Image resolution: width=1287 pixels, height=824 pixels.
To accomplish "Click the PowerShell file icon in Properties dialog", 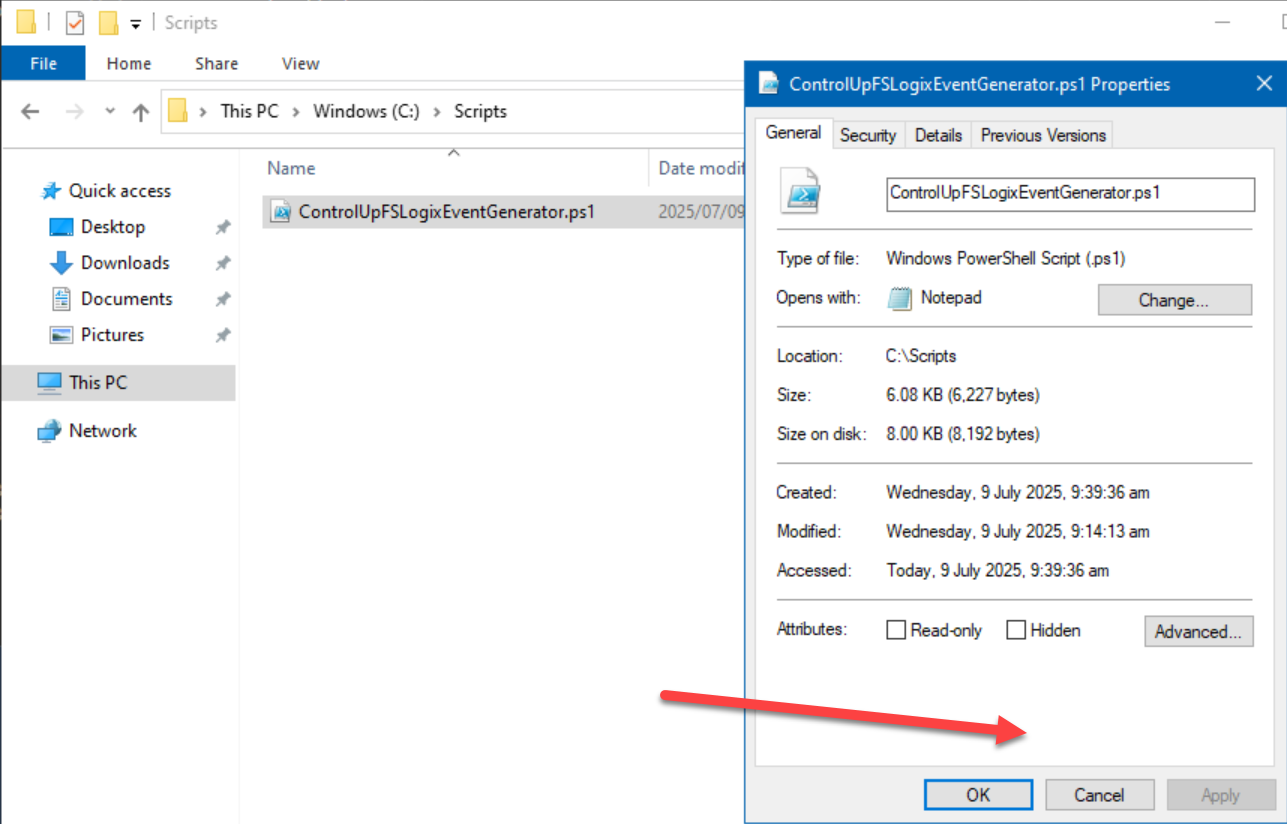I will pos(803,192).
